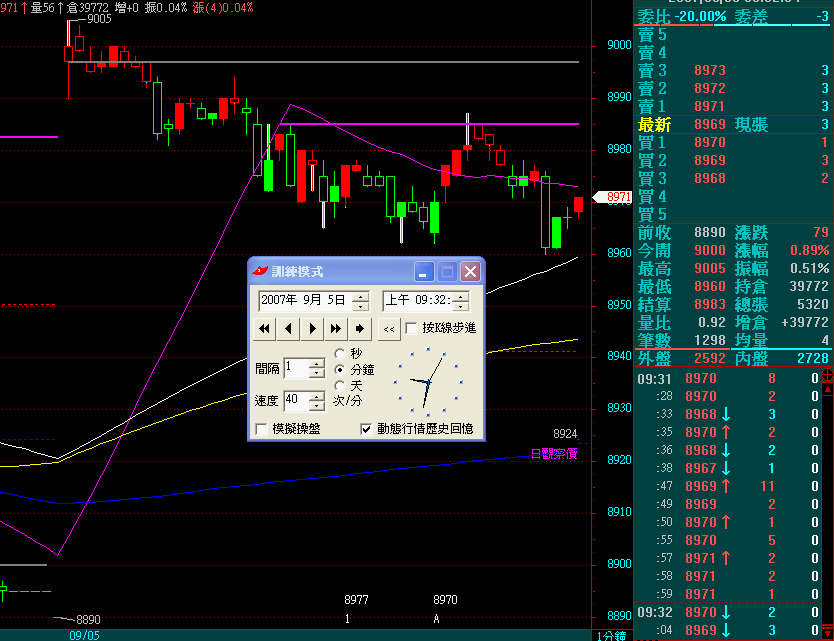Click the 漲幅 value 0.89%

pos(809,251)
